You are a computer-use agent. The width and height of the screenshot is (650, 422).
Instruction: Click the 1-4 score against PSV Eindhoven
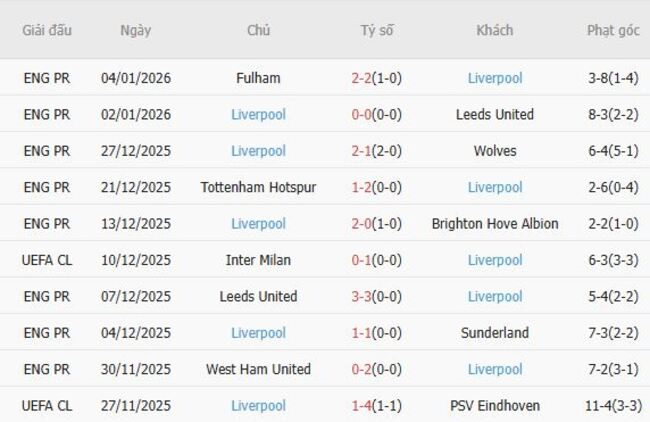[x=362, y=406]
